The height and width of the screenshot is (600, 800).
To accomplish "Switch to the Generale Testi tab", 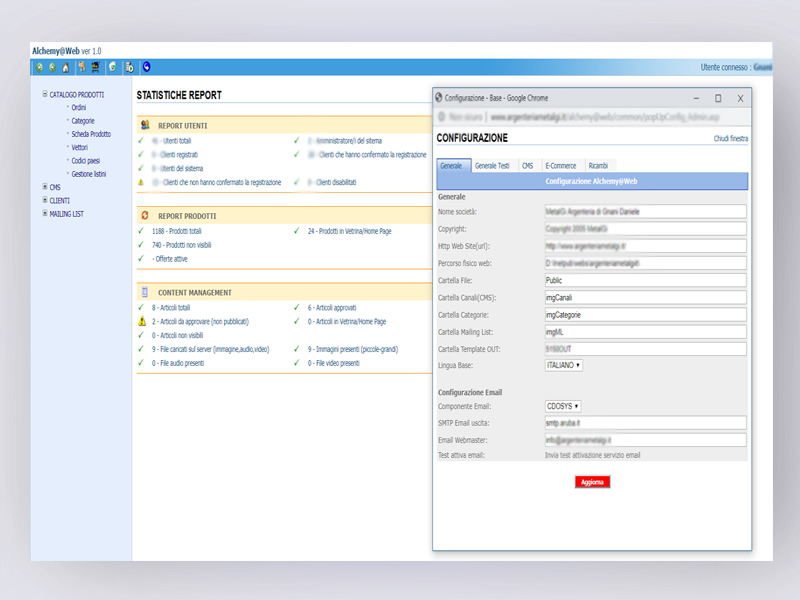I will 492,165.
